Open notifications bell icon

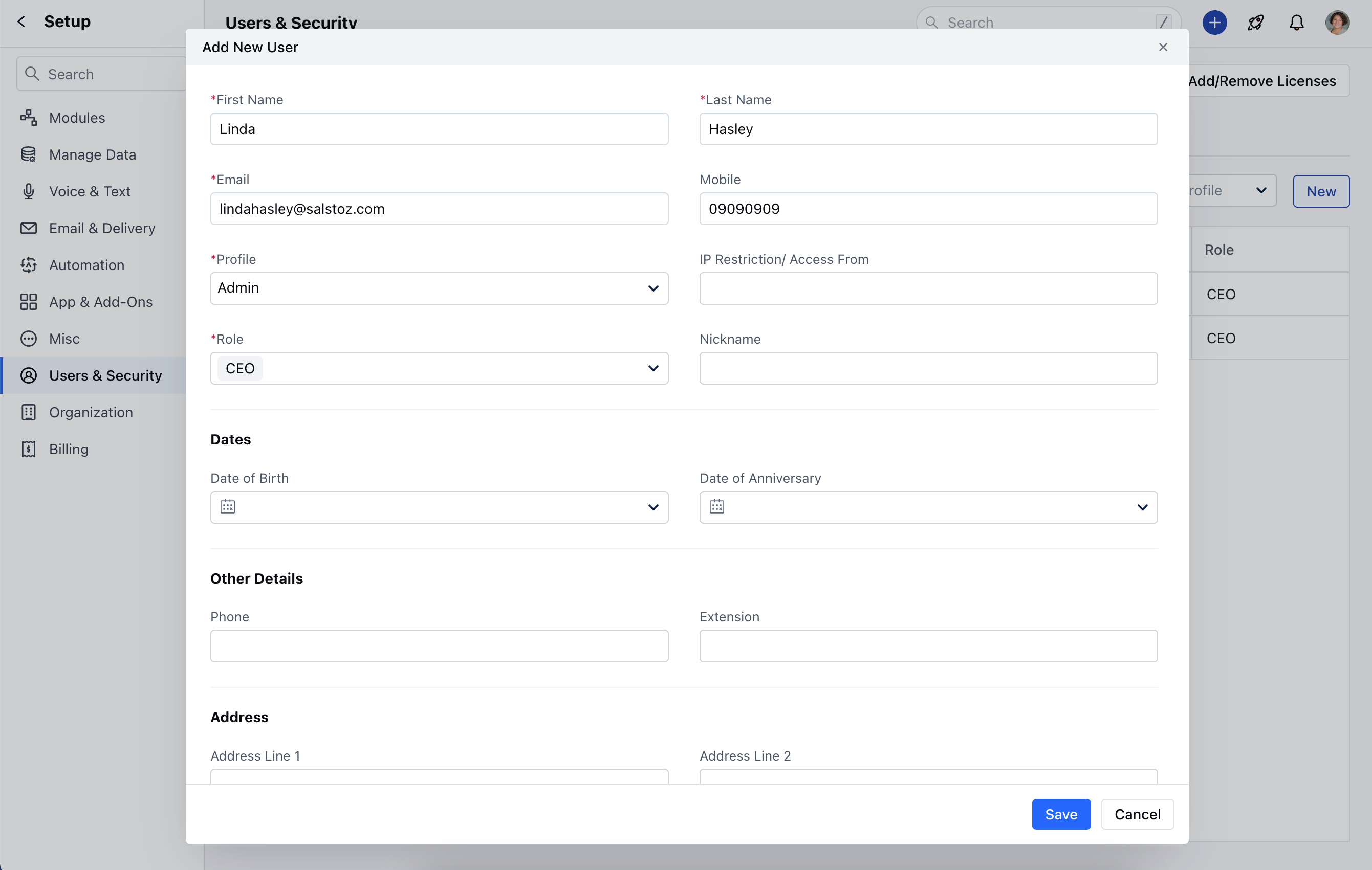[x=1296, y=23]
